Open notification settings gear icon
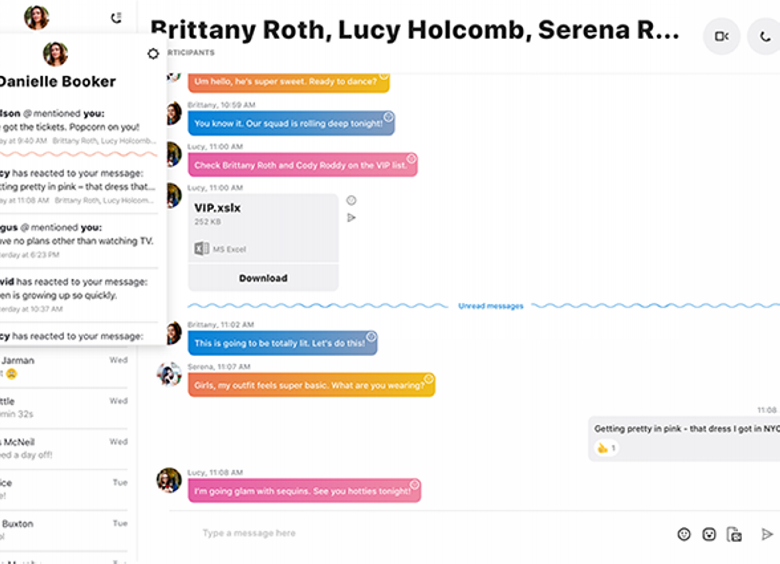 coord(153,54)
